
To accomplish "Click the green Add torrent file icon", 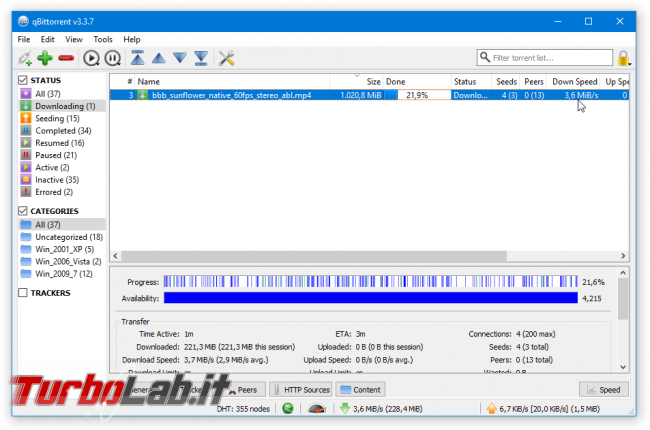I will tap(45, 58).
